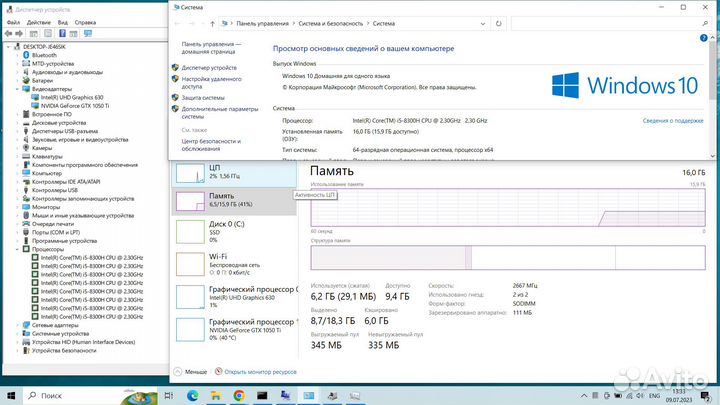Screen dimensions: 720x405
Task: Select Память section in Task Manager
Action: pos(234,201)
